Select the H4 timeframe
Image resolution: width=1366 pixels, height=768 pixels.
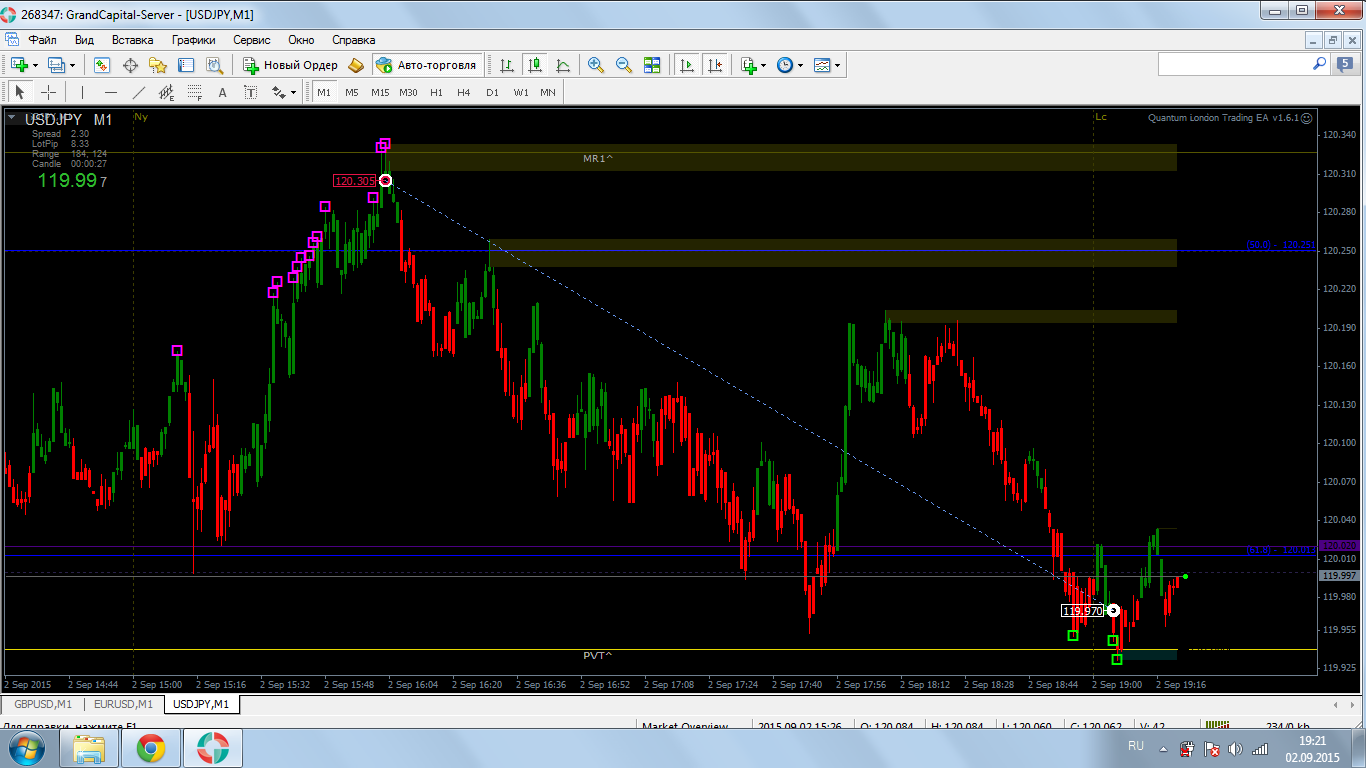(464, 92)
